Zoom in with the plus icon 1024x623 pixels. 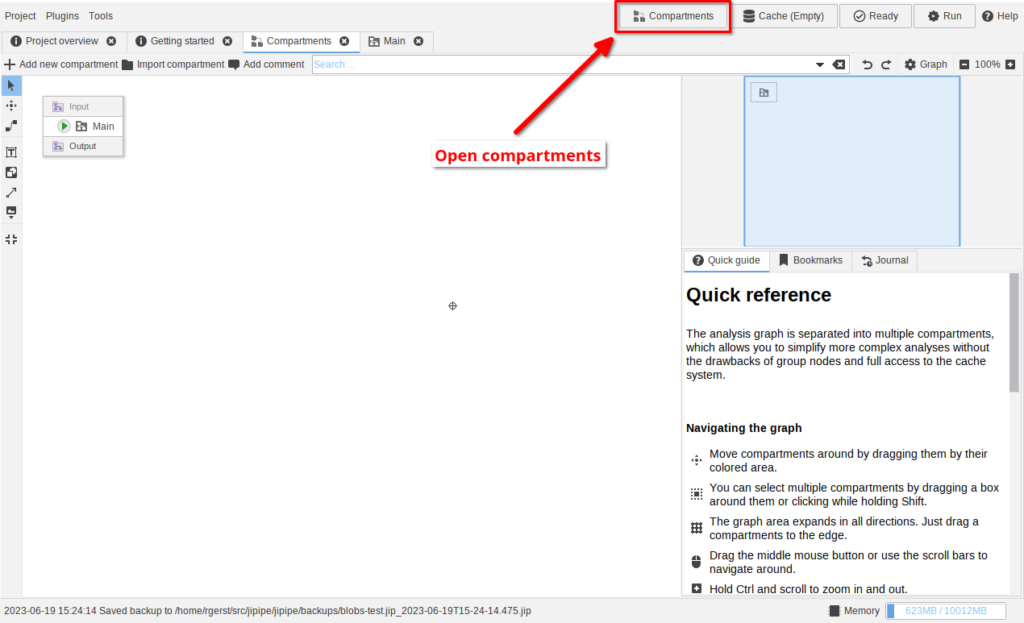tap(1011, 65)
